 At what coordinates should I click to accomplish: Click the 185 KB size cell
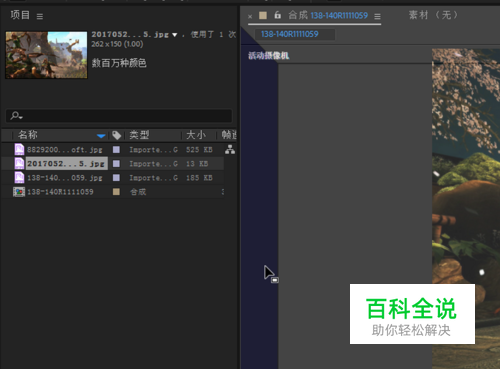199,178
